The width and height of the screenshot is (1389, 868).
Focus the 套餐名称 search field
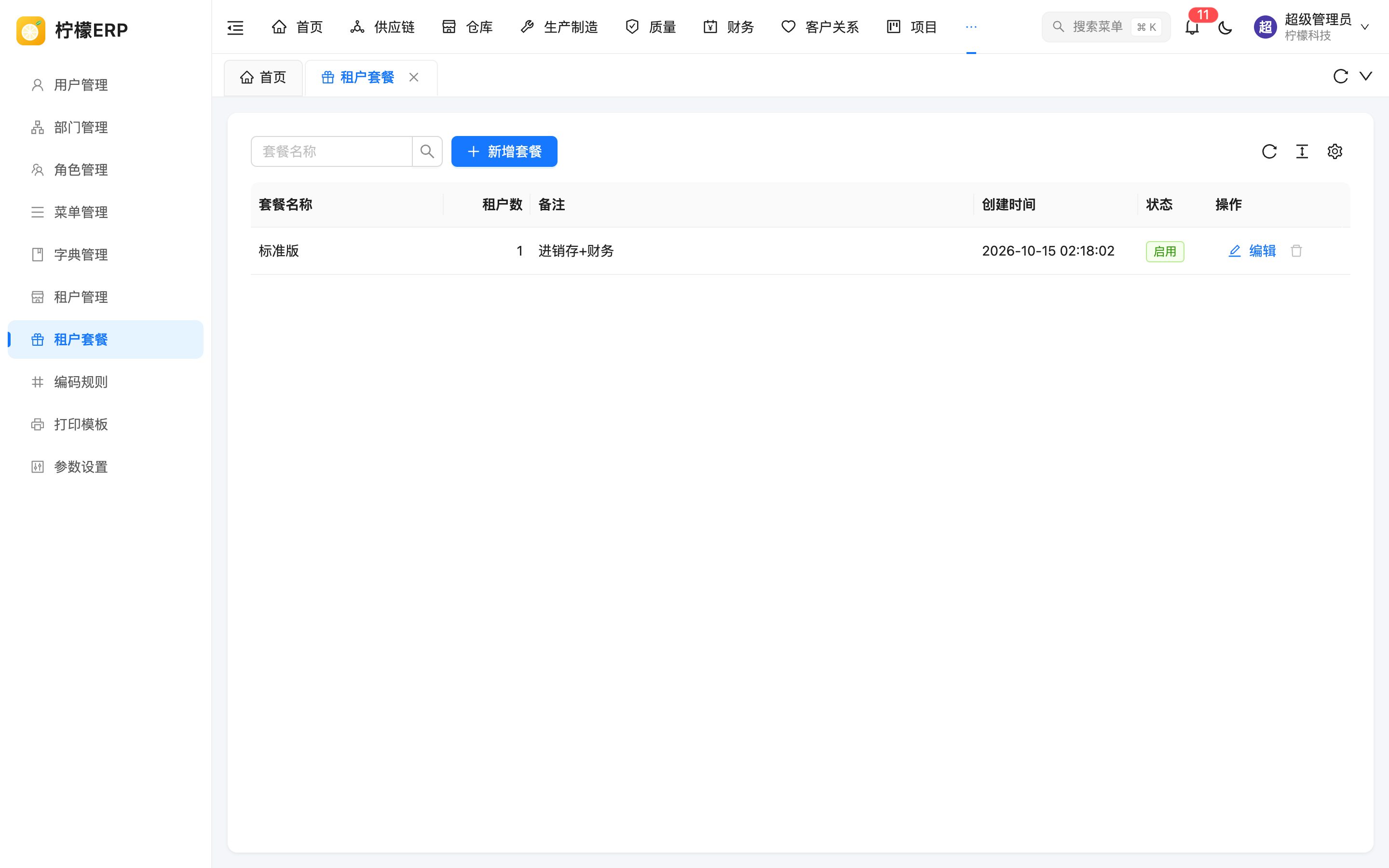[332, 151]
